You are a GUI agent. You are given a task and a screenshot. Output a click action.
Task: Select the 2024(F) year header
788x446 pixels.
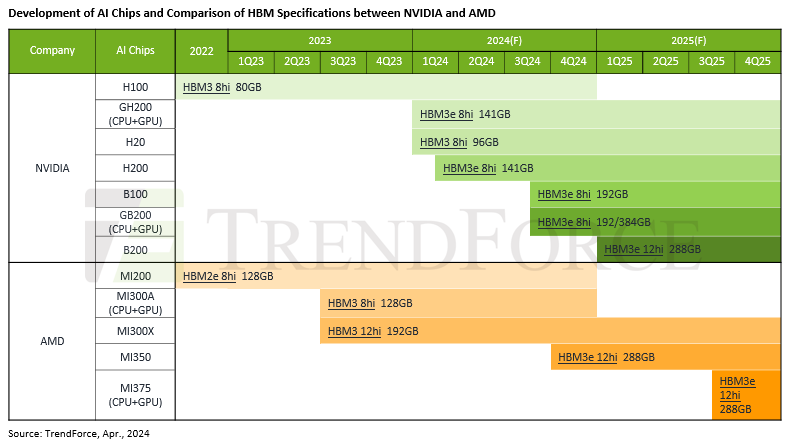tap(504, 41)
